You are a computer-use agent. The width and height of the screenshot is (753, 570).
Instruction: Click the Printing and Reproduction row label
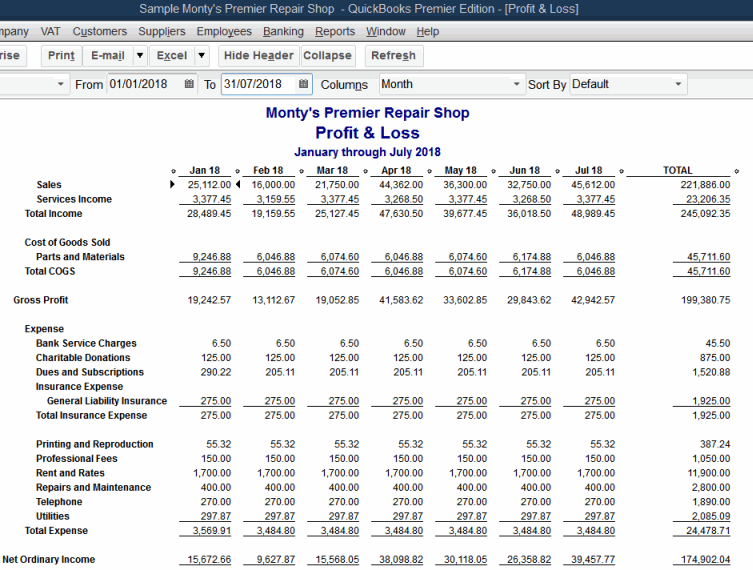tap(95, 444)
